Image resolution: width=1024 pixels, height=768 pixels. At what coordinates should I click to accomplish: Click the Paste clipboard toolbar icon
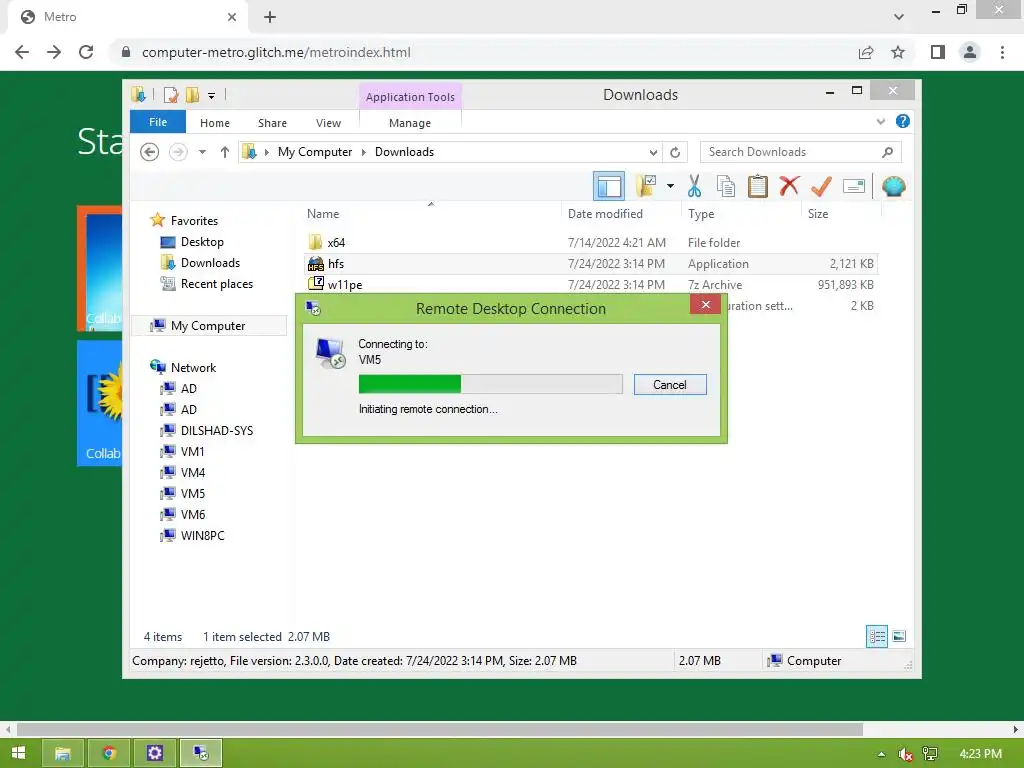(758, 186)
